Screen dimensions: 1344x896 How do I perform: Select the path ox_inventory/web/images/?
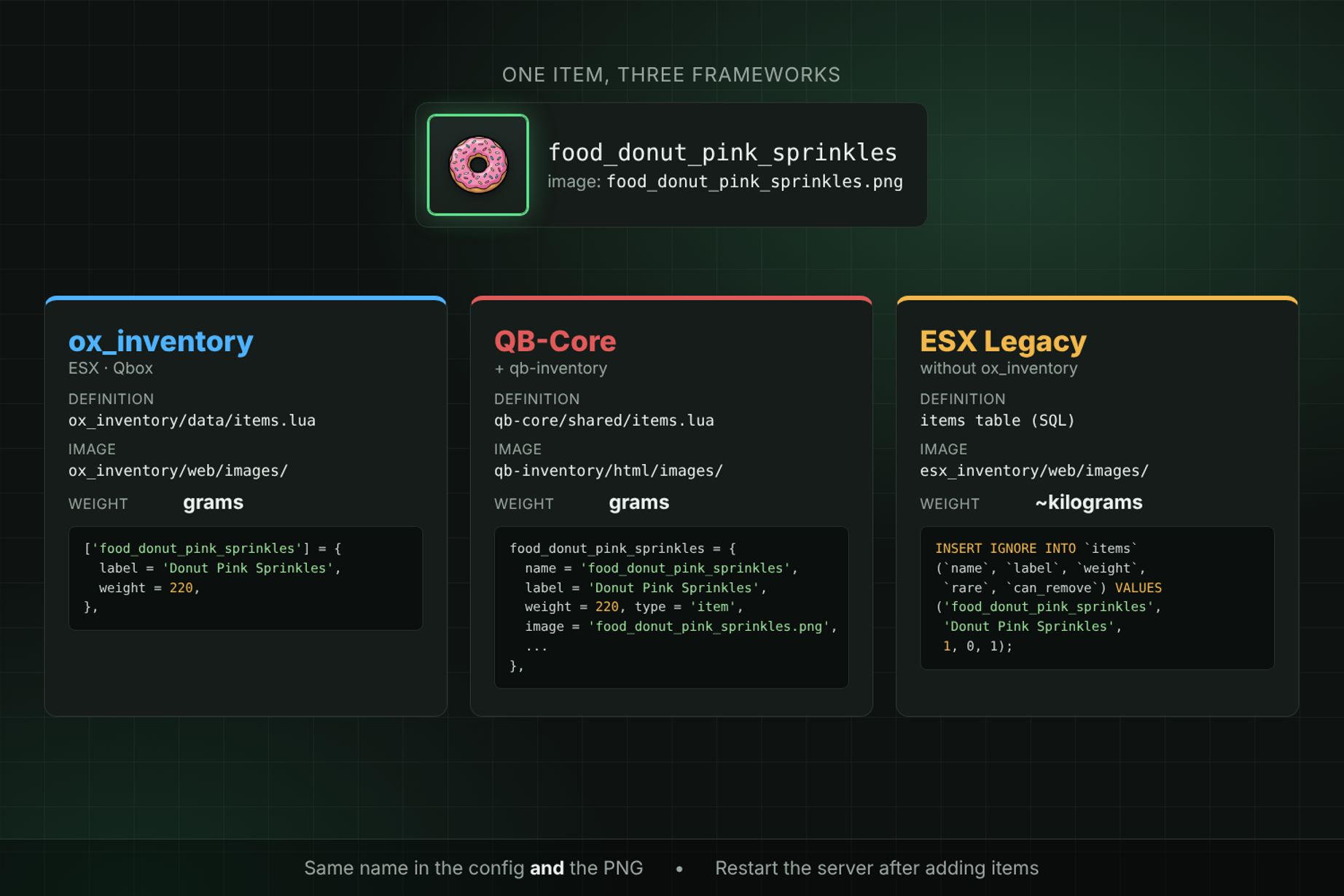(x=179, y=471)
